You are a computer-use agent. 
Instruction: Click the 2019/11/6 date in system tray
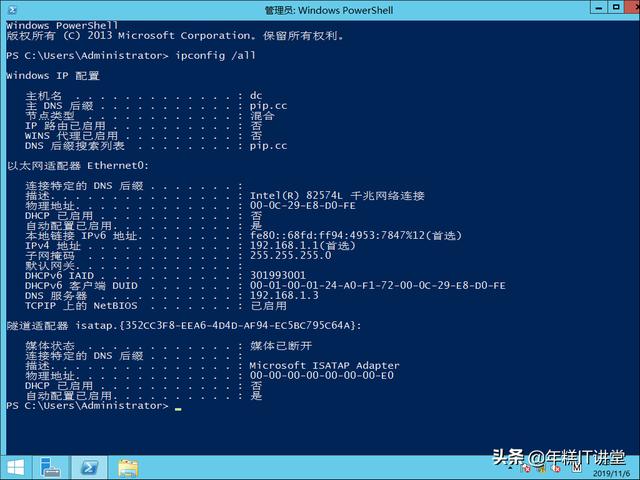(611, 473)
